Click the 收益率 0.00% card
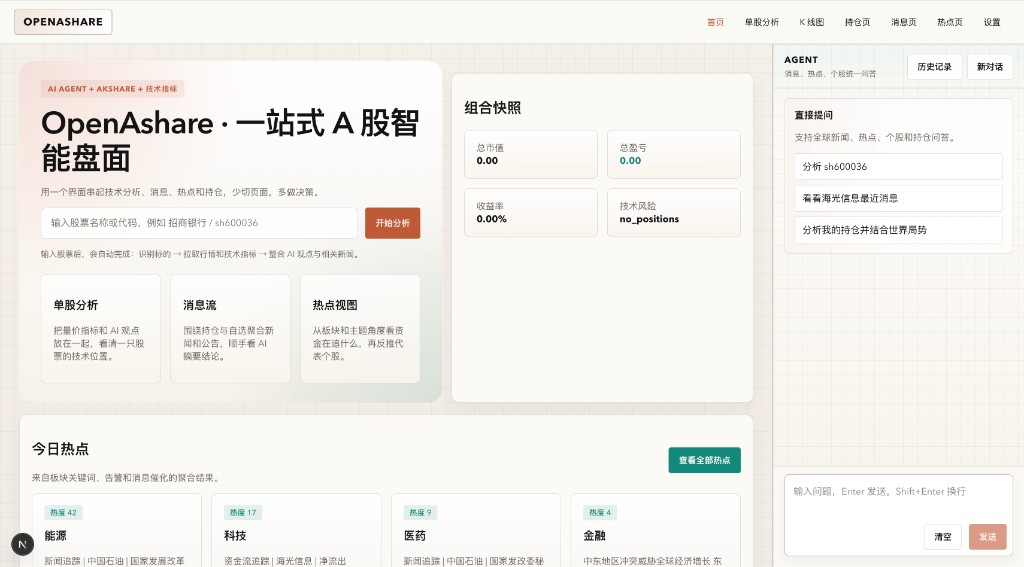Screen dimensions: 1024x567 531,212
